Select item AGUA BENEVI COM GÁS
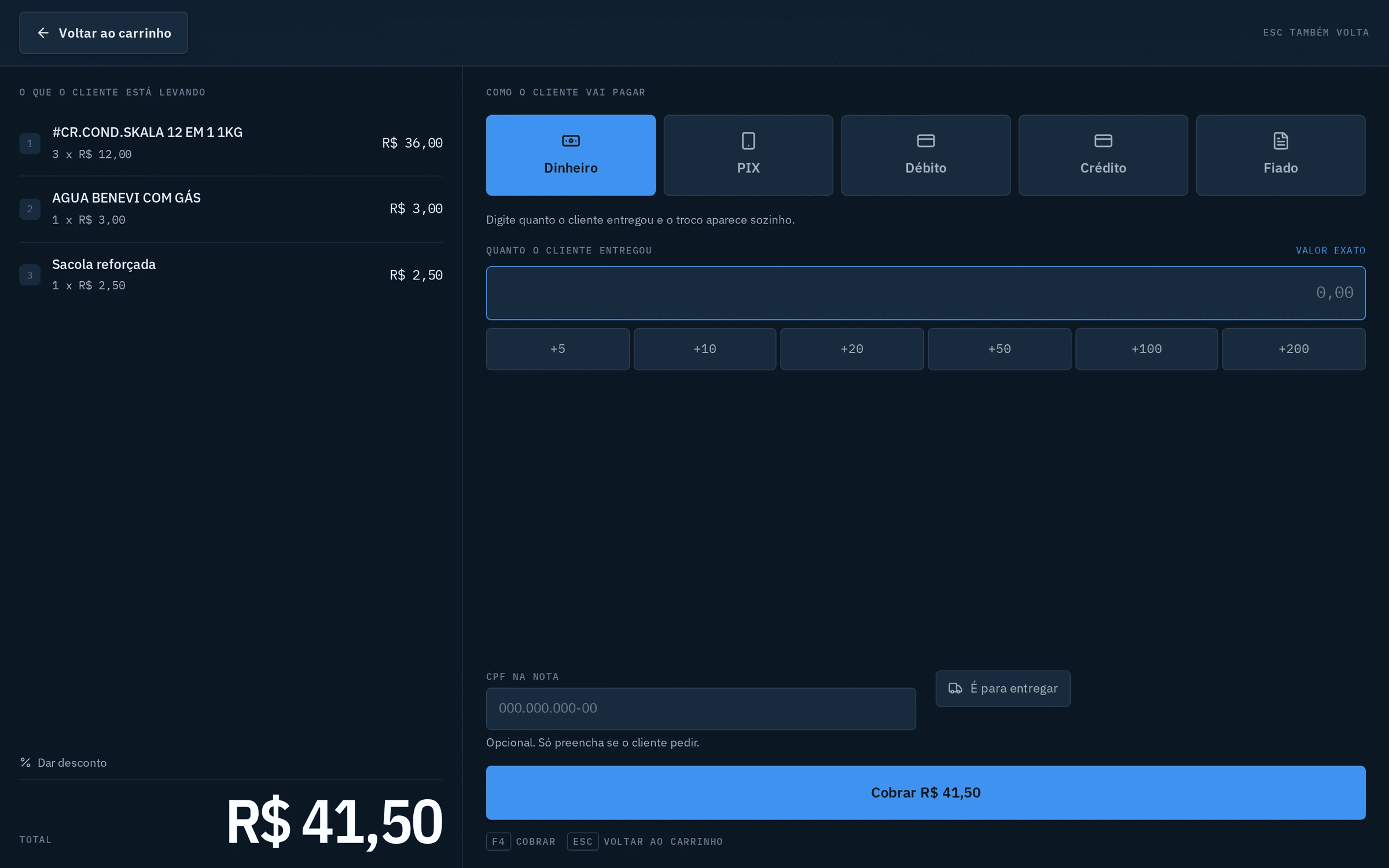This screenshot has width=1389, height=868. coord(231,209)
